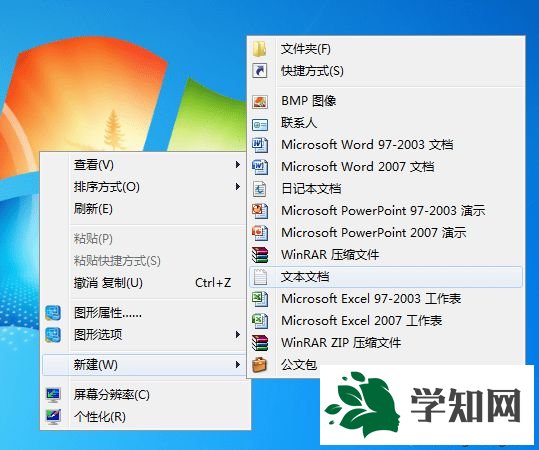
Task: Click the Excel 97-2003 worksheet icon
Action: point(260,299)
